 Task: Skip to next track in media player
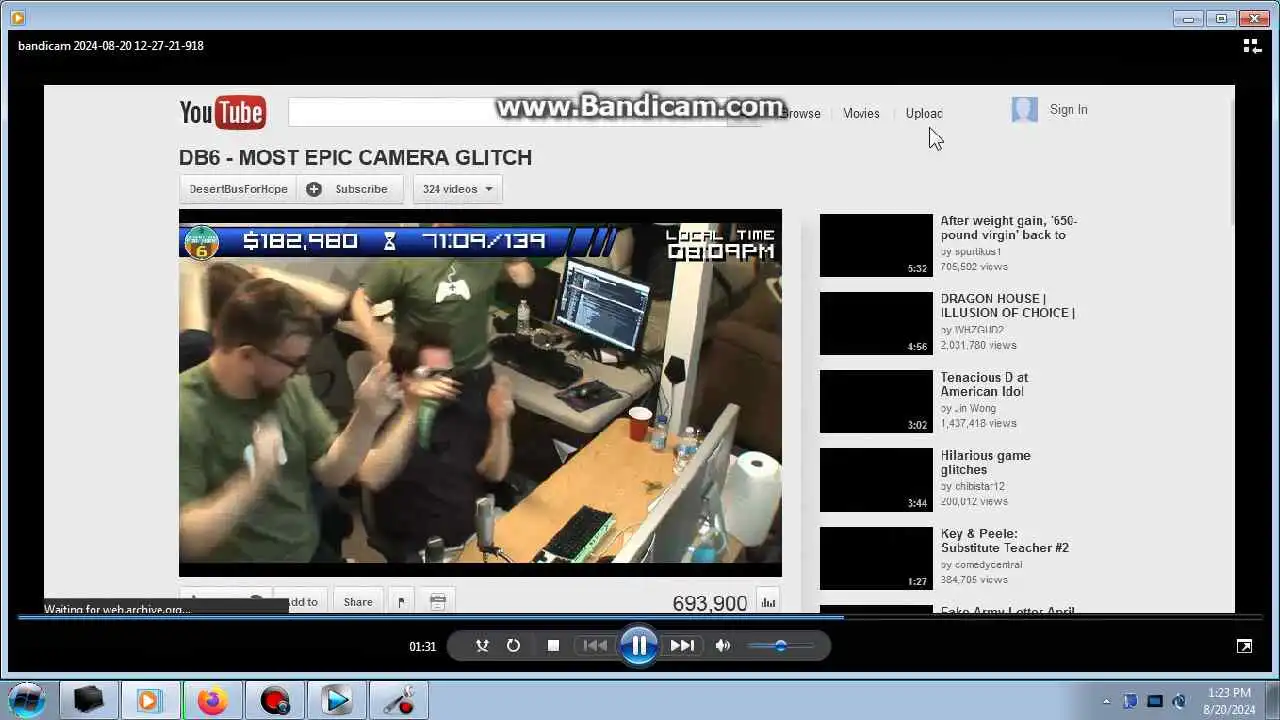tap(682, 646)
